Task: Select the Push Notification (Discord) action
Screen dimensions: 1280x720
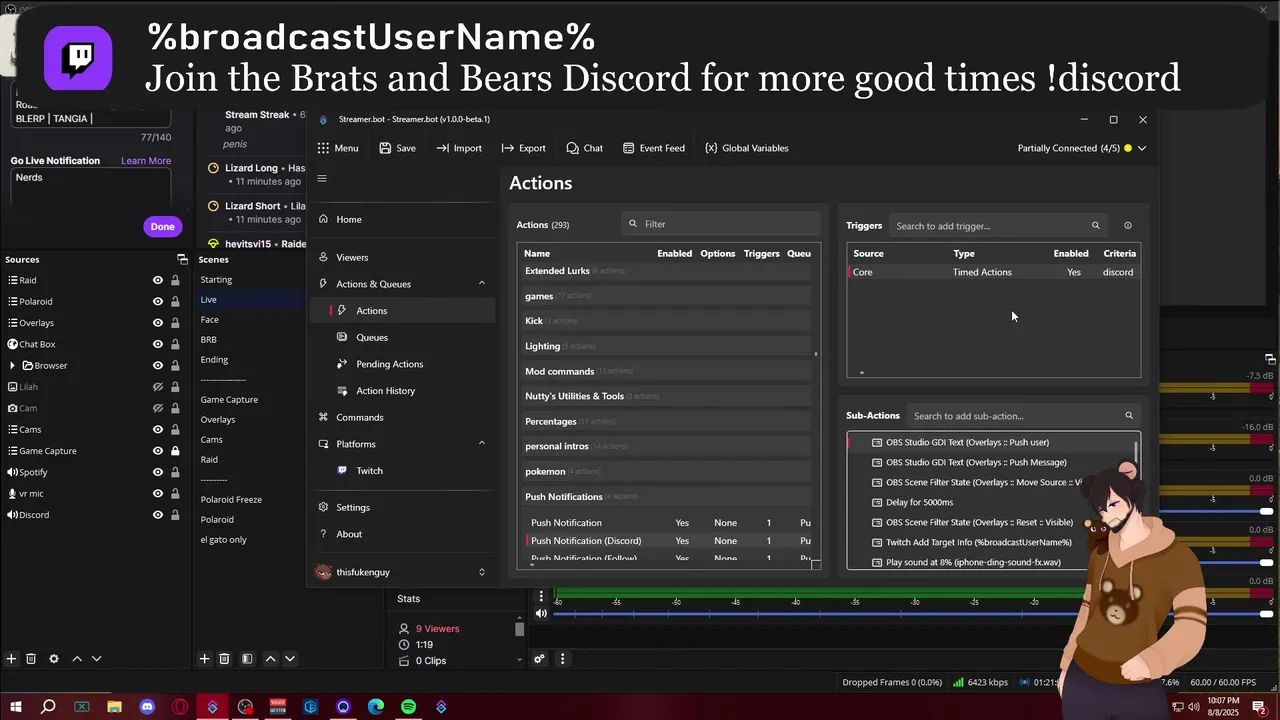Action: point(667,541)
